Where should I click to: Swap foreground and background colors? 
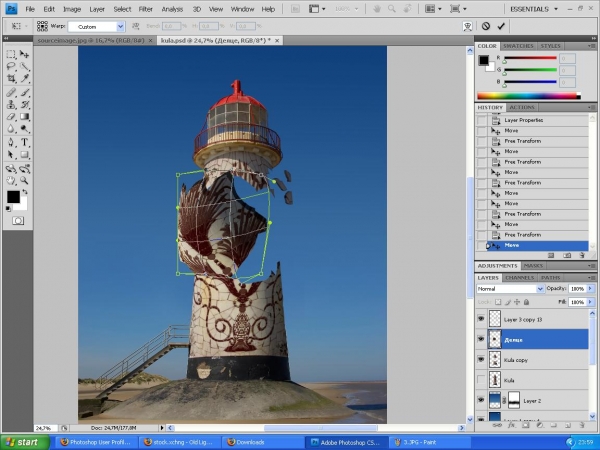pyautogui.click(x=25, y=192)
